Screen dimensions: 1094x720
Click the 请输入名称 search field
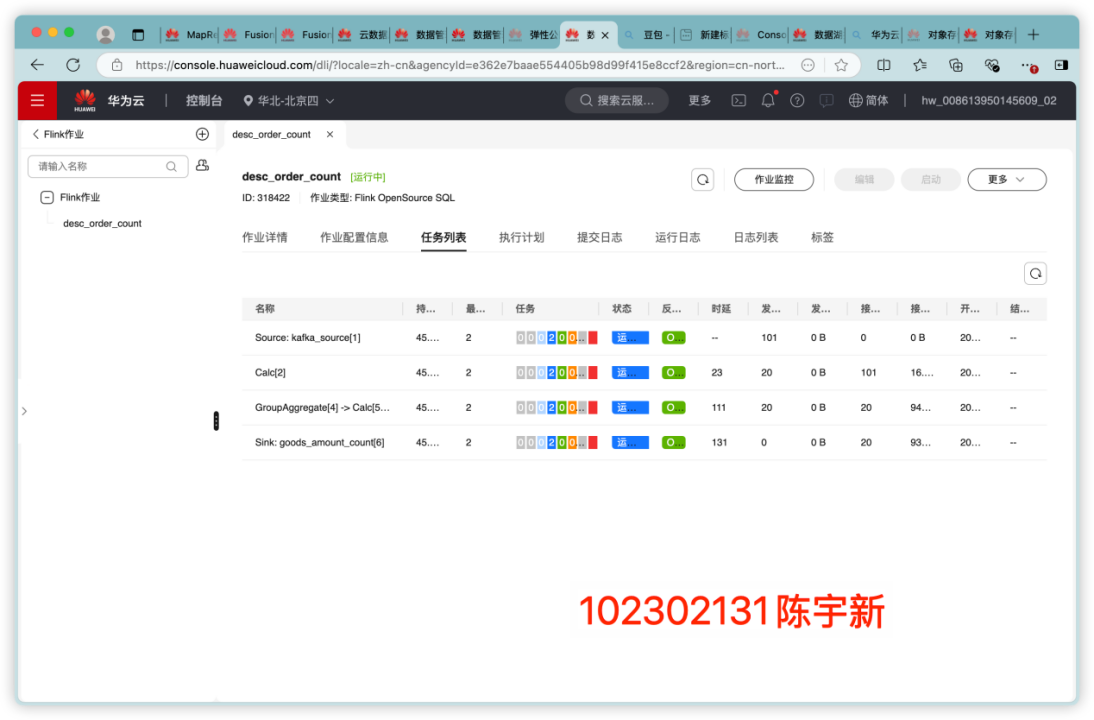click(x=107, y=166)
